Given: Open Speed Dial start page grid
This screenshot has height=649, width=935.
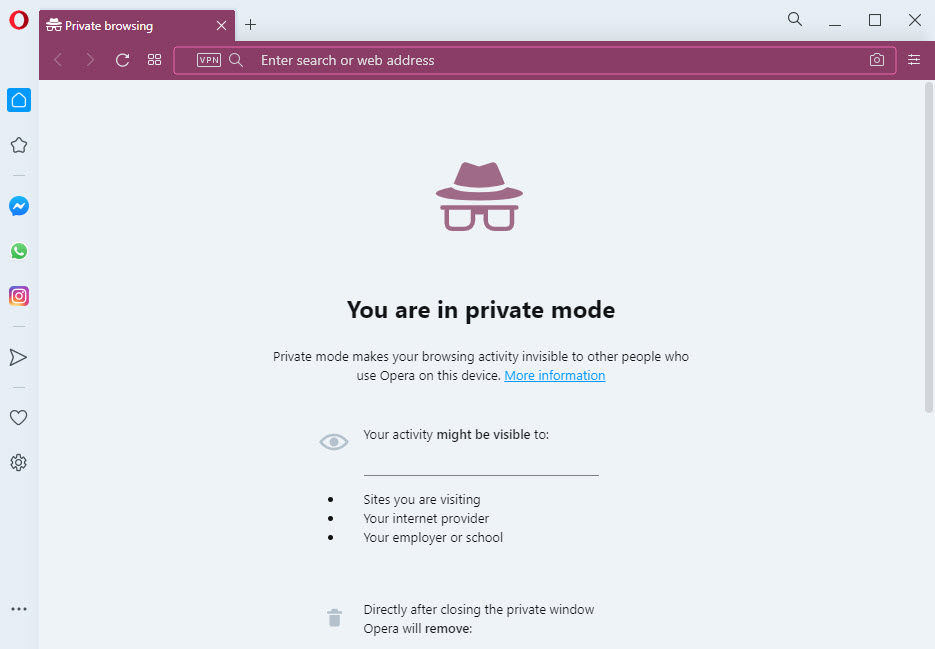Looking at the screenshot, I should [154, 60].
